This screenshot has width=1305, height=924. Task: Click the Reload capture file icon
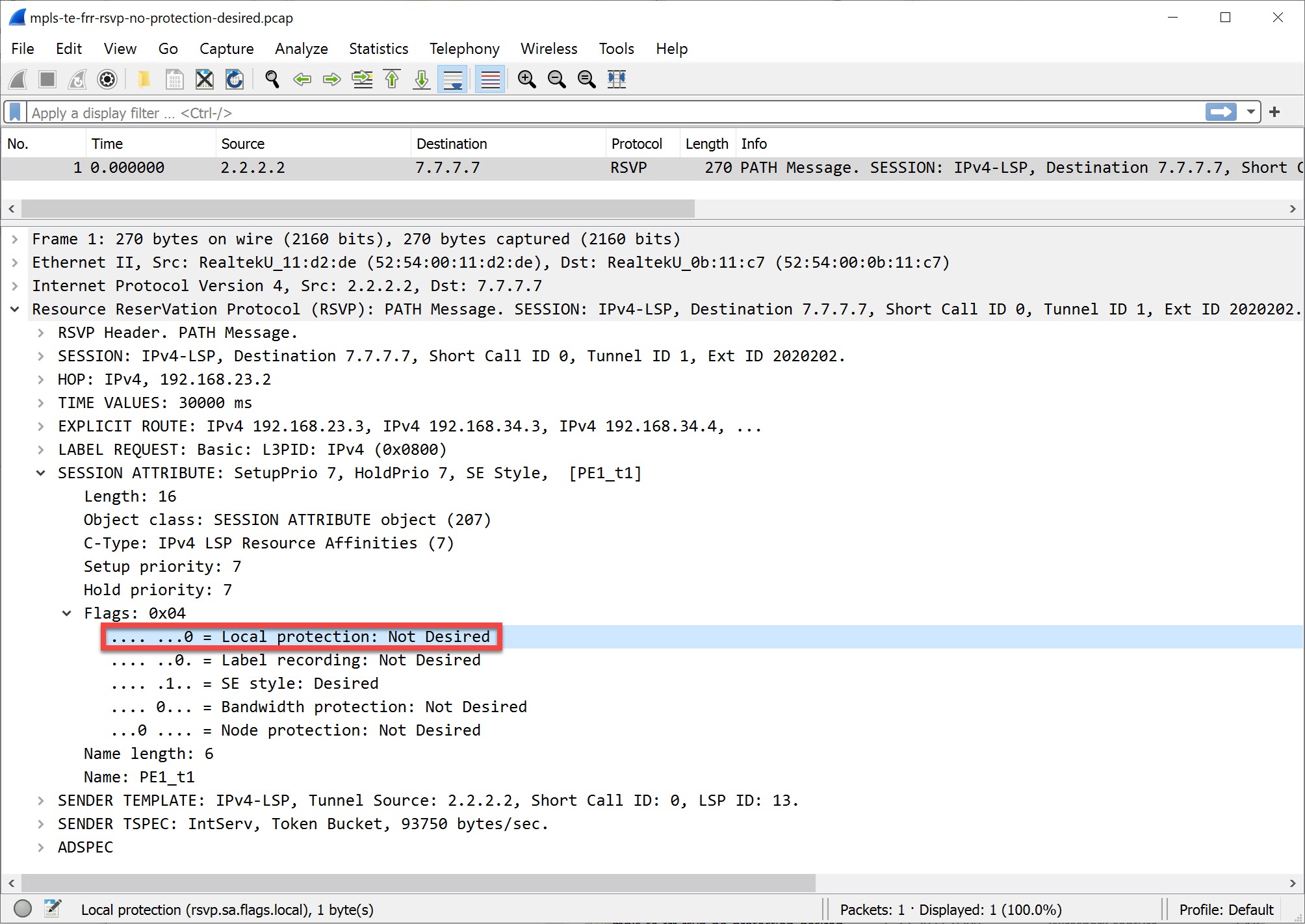[234, 79]
